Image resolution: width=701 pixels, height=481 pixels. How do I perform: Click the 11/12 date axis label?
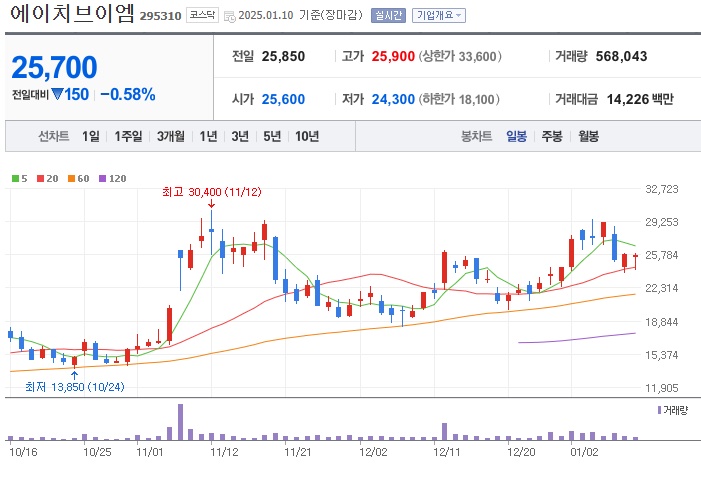[224, 452]
